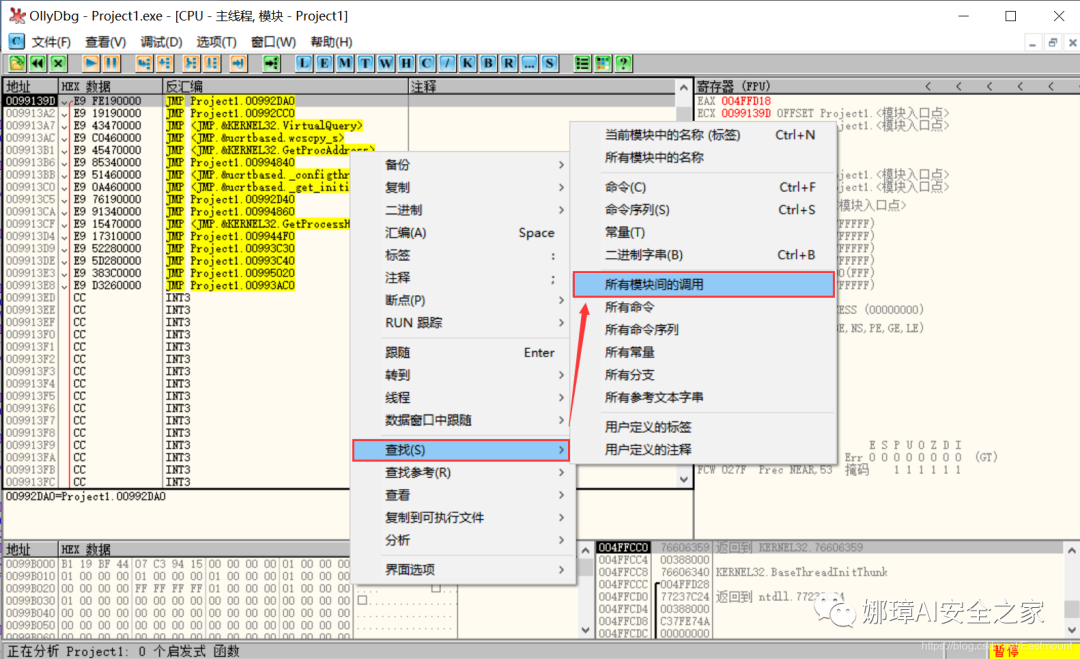Select 所有参考文本字串 submenu entry

(704, 397)
